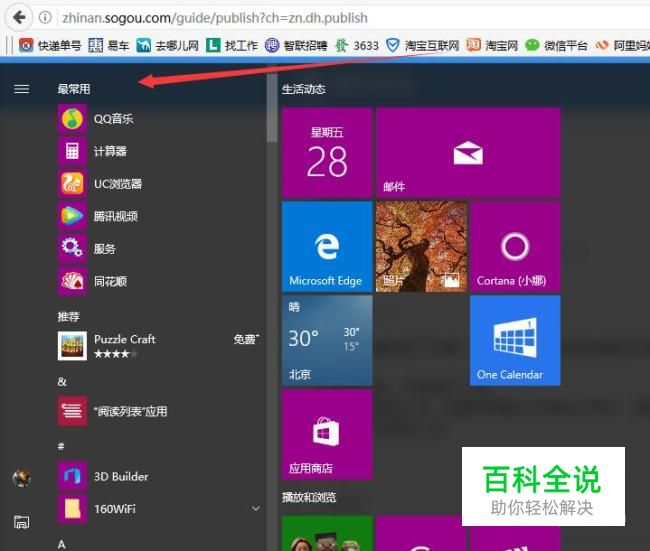Open the 北京 weather tile
The image size is (650, 551).
[327, 341]
